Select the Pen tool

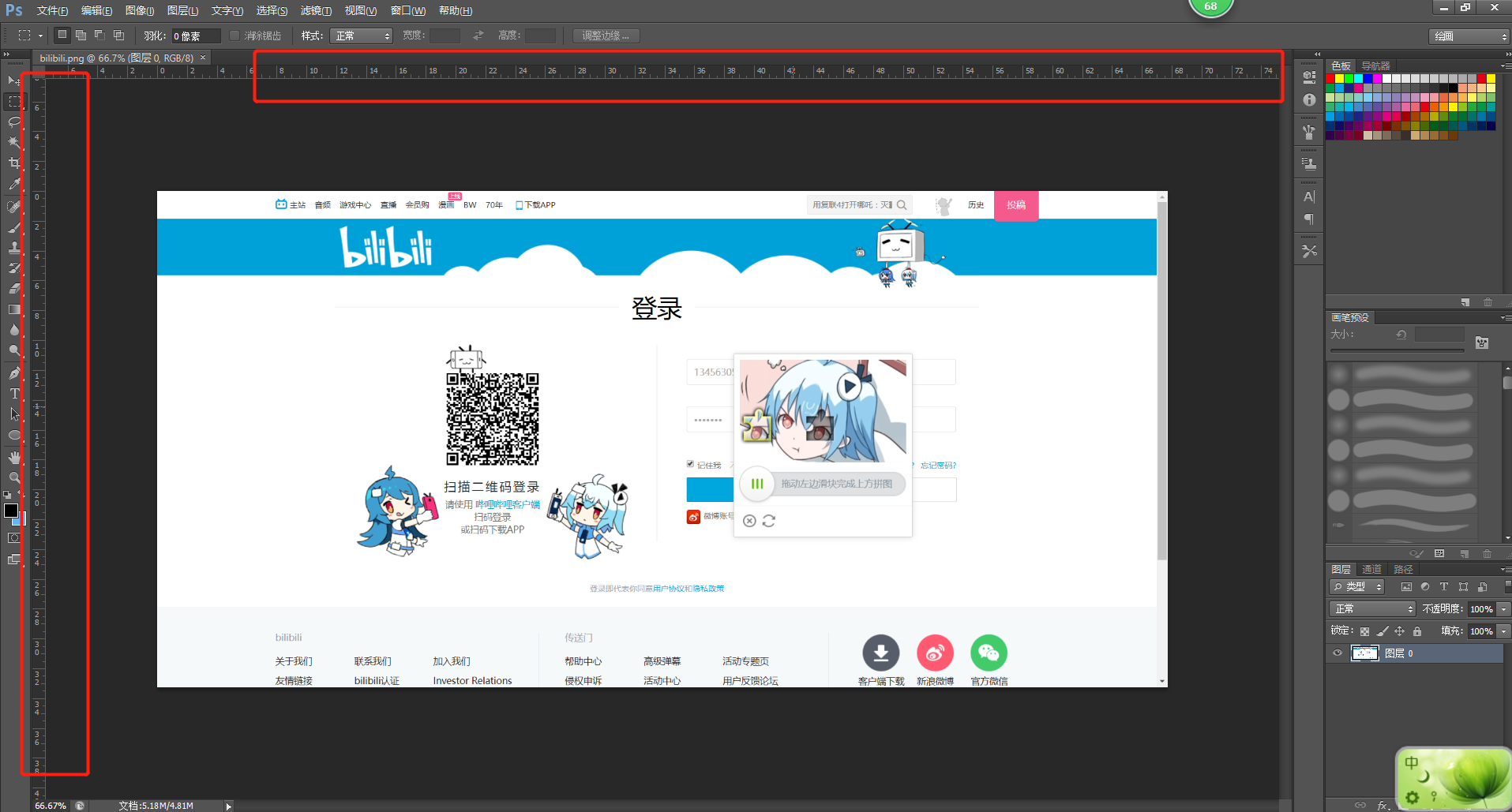(x=14, y=373)
